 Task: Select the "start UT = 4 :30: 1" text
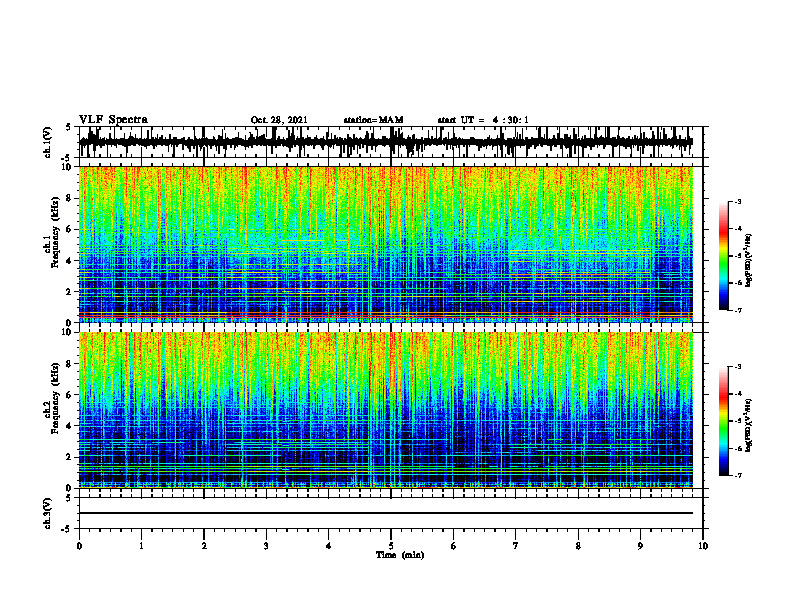click(483, 120)
